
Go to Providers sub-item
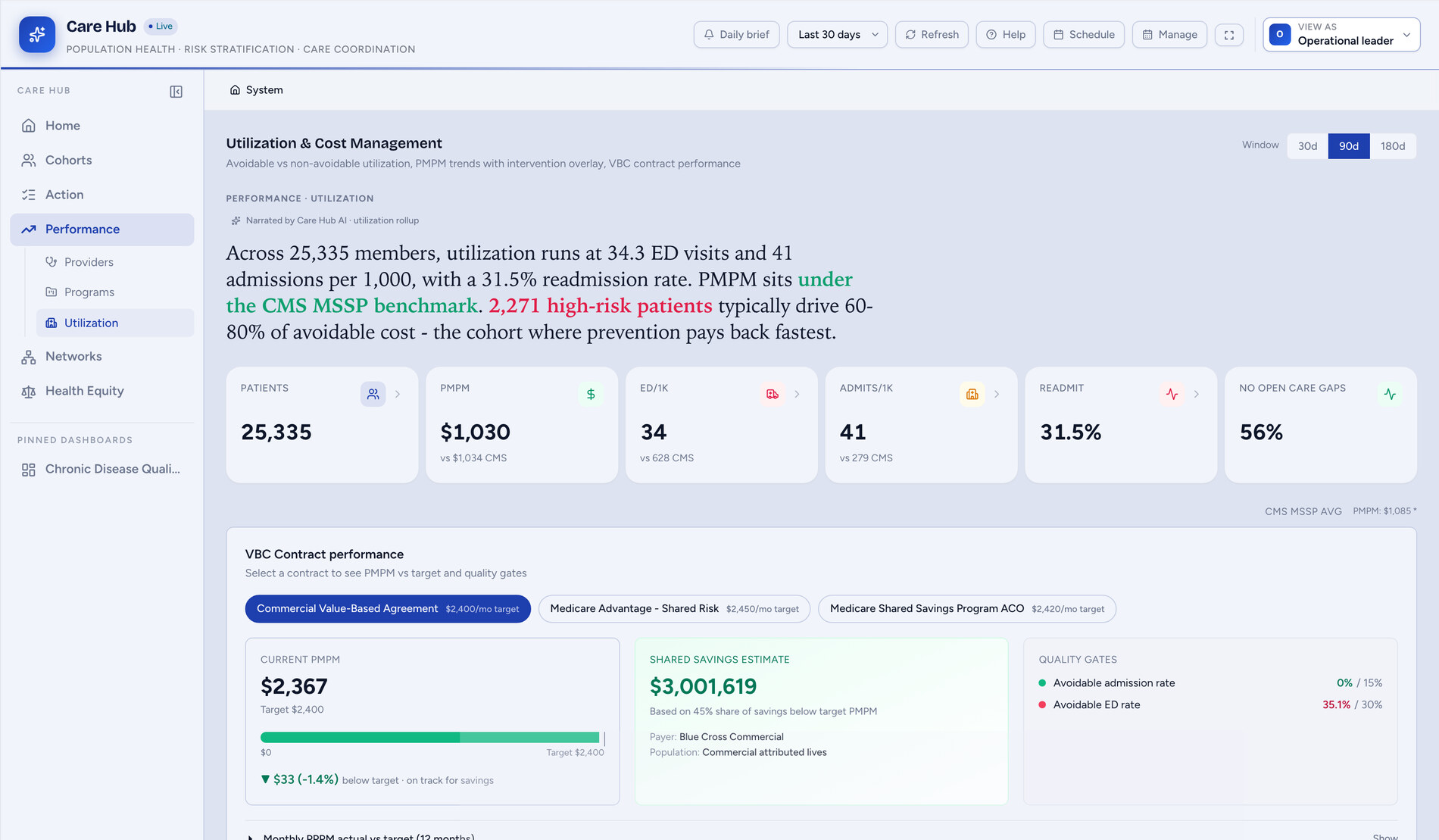[115, 262]
